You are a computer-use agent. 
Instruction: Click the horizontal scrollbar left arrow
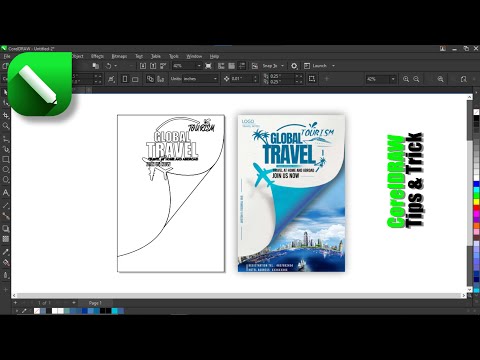click(x=14, y=296)
